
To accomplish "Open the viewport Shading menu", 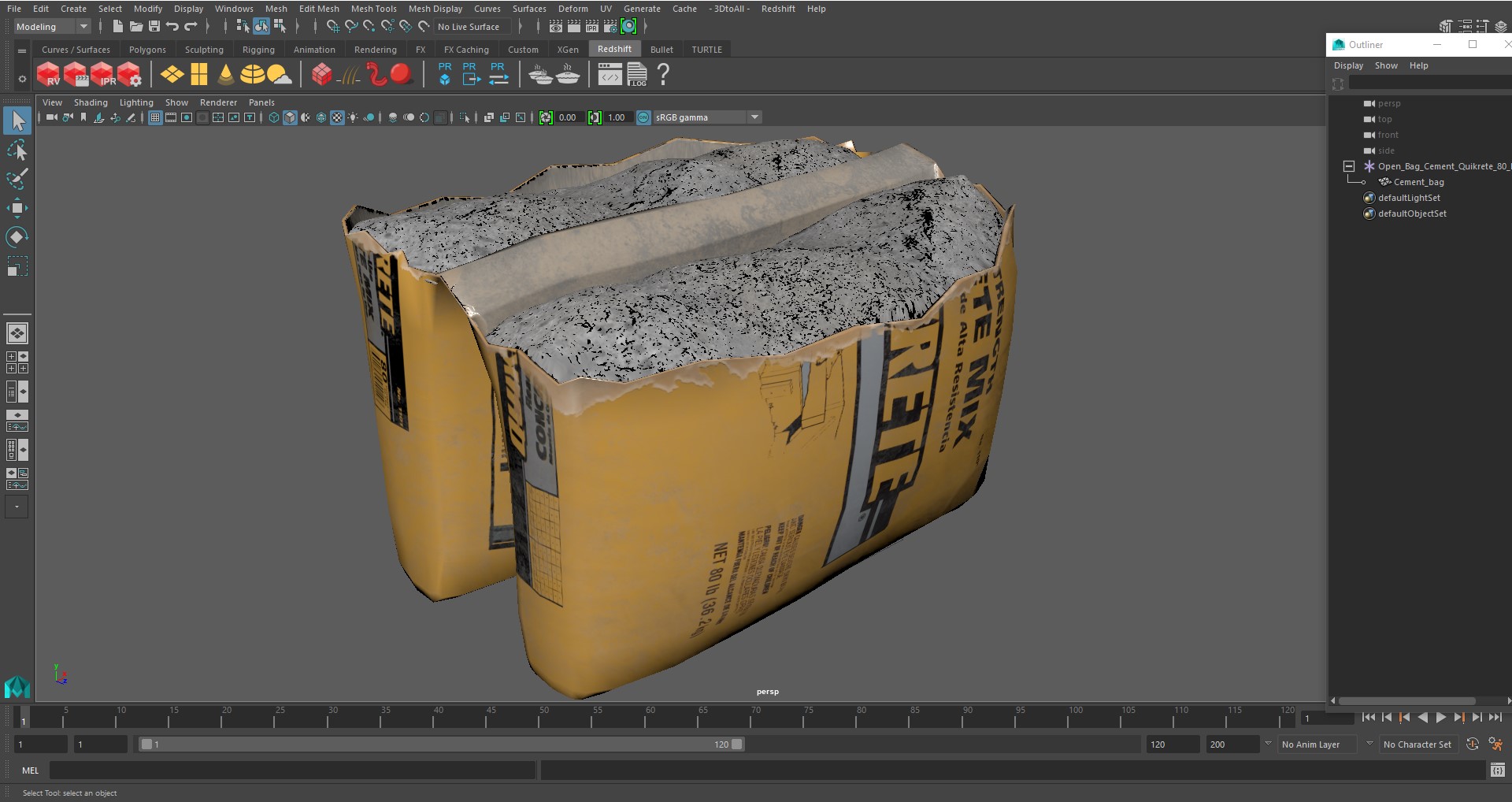I will [91, 102].
